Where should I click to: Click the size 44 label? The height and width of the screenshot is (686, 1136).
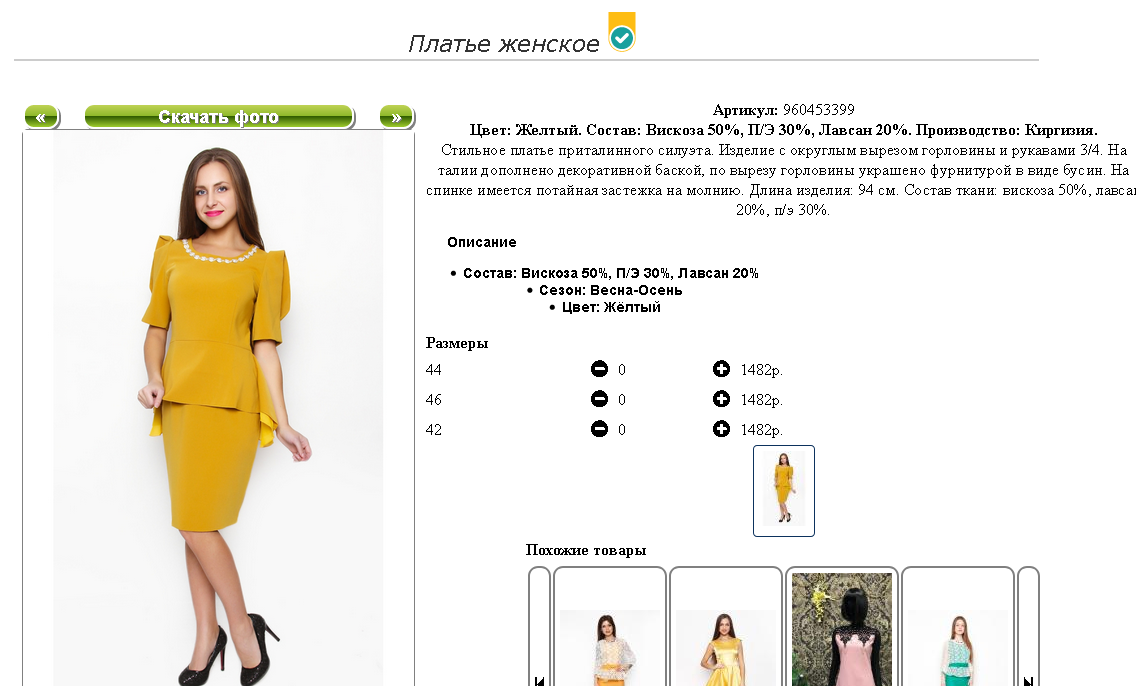tap(433, 370)
